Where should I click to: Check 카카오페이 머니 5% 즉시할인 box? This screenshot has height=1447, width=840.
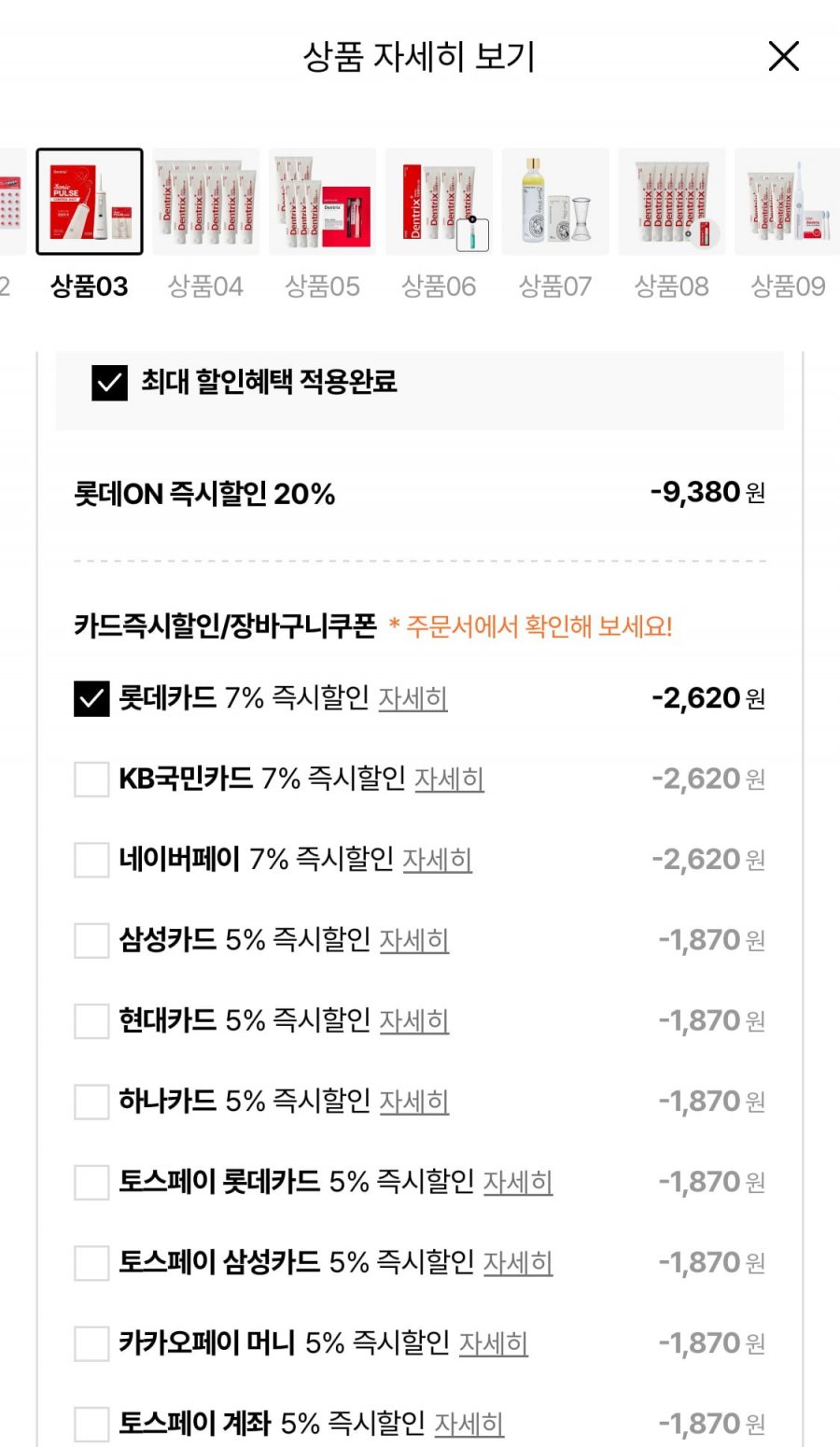coord(91,1344)
